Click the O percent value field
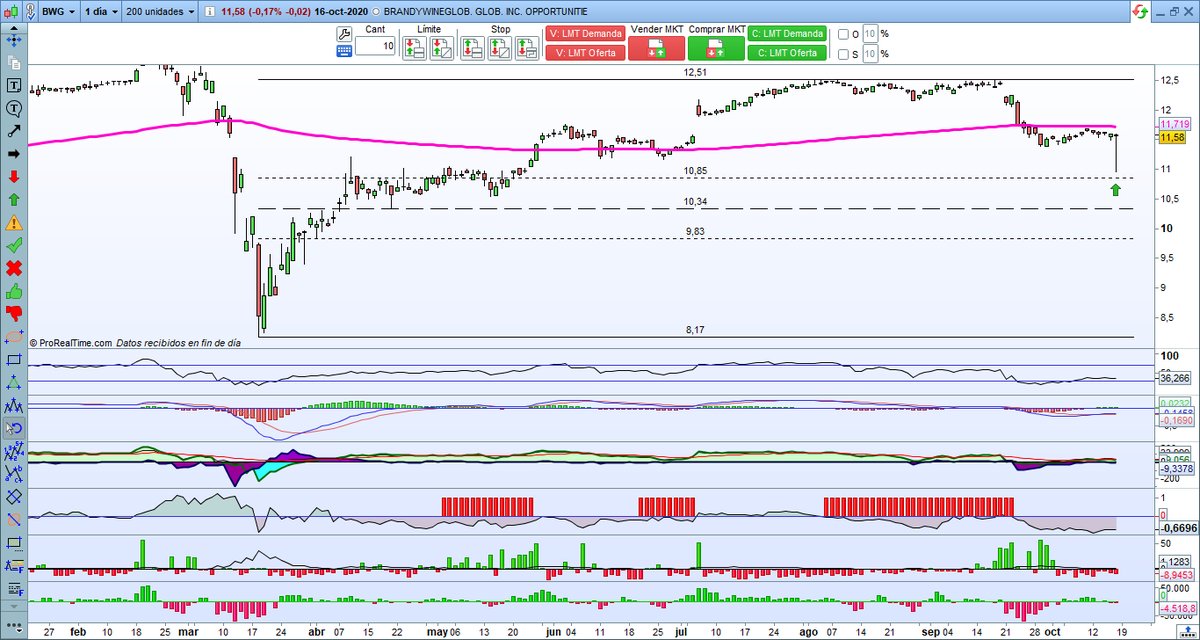1200x640 pixels. (x=869, y=34)
